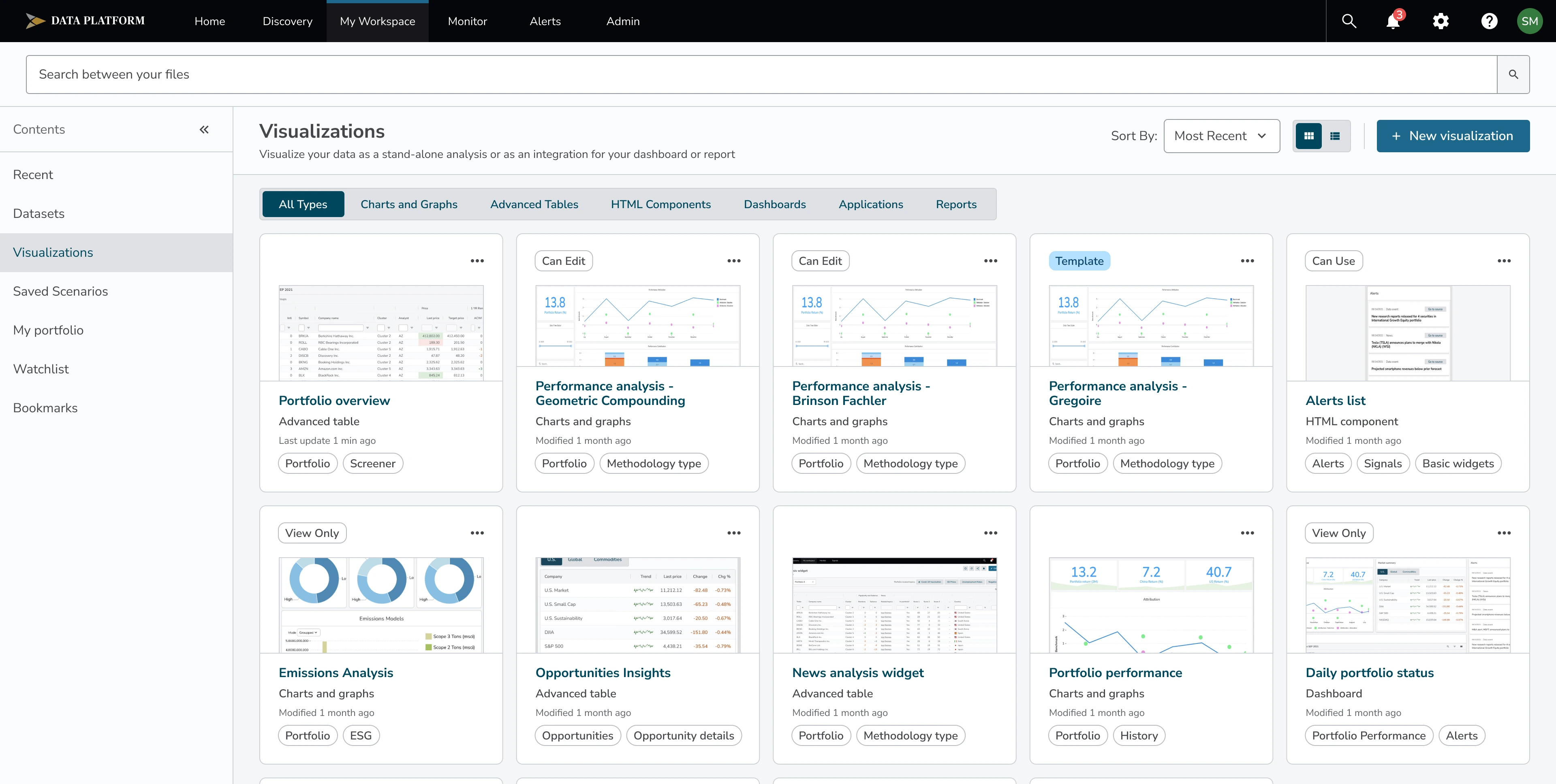1556x784 pixels.
Task: Open more options on Opportunities Insights card
Action: [x=734, y=533]
